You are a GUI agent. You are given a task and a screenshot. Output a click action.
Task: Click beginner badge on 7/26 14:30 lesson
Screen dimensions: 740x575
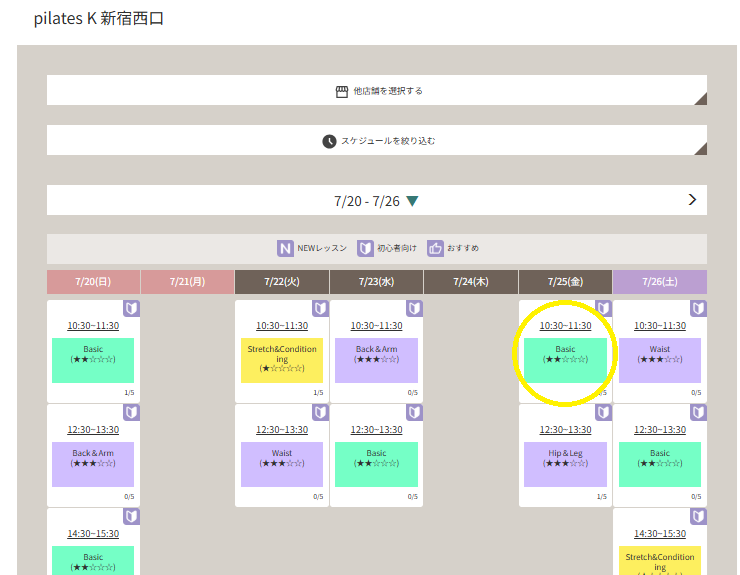[698, 516]
